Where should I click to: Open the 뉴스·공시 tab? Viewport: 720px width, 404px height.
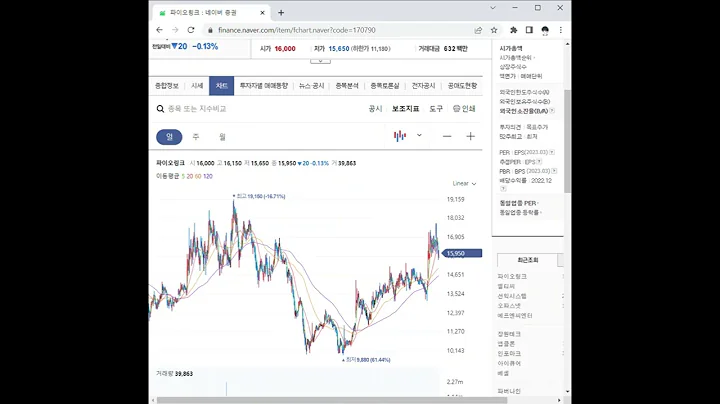312,86
